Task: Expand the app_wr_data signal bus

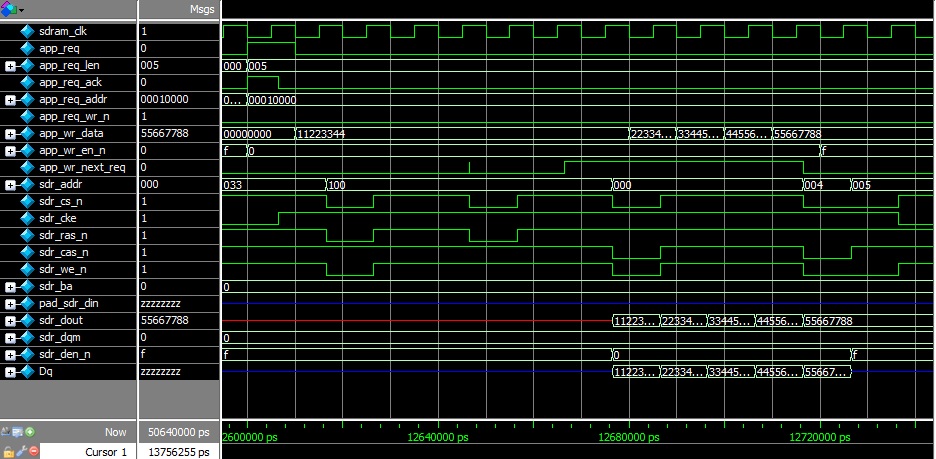Action: [x=10, y=133]
